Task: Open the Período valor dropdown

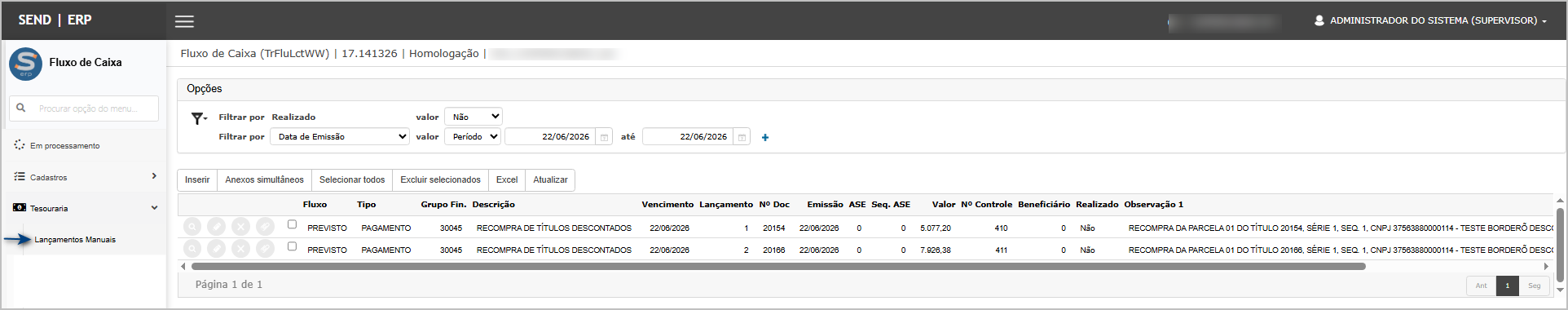Action: pos(472,136)
